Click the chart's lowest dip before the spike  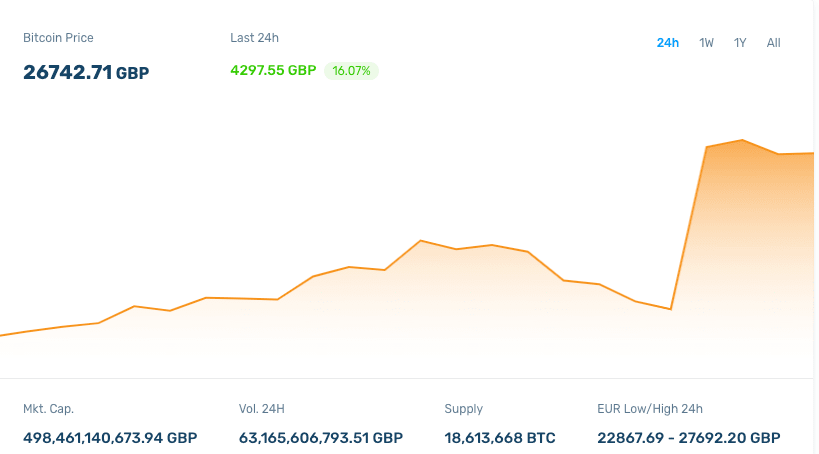pyautogui.click(x=670, y=309)
